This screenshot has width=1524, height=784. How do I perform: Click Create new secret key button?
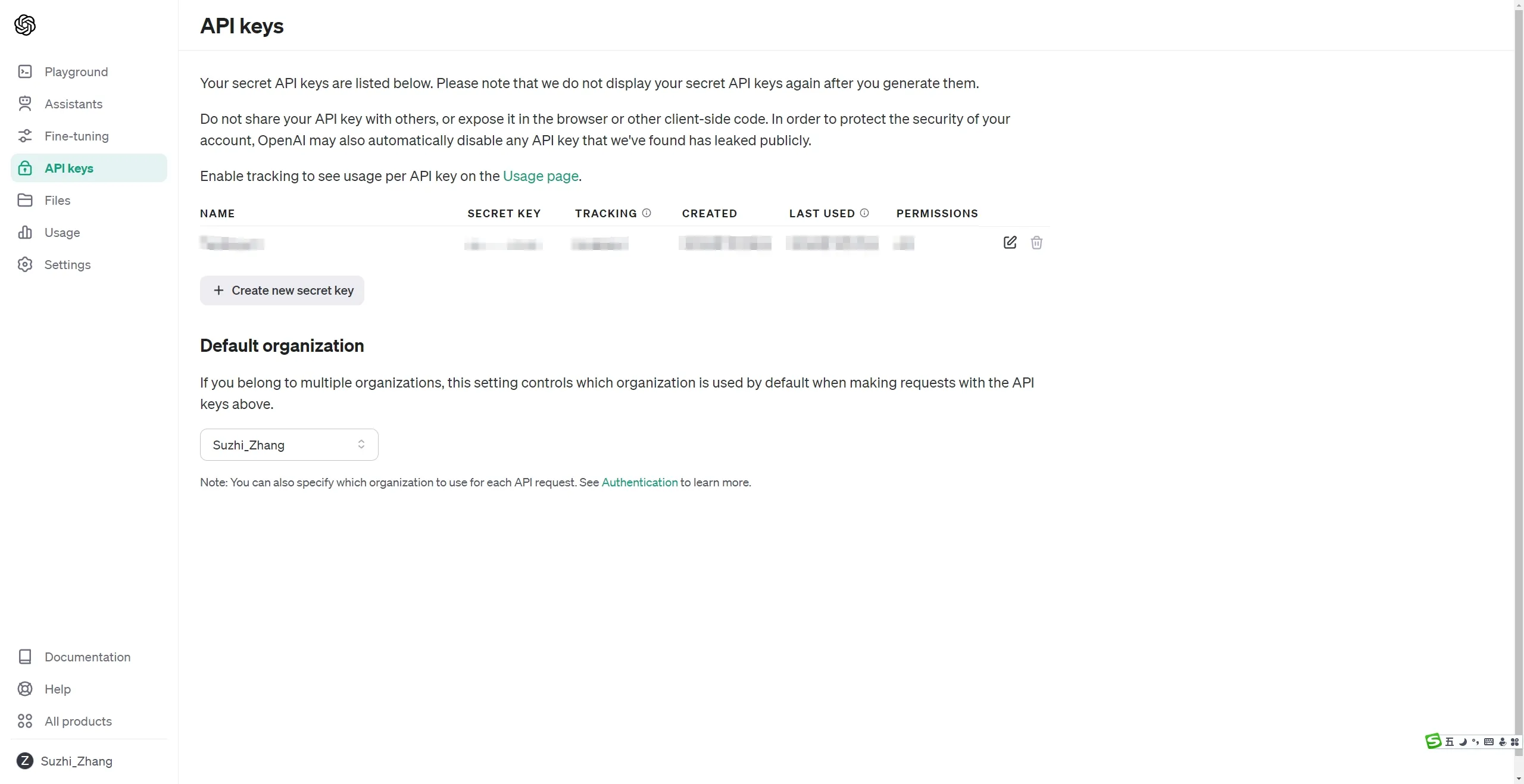pos(282,290)
